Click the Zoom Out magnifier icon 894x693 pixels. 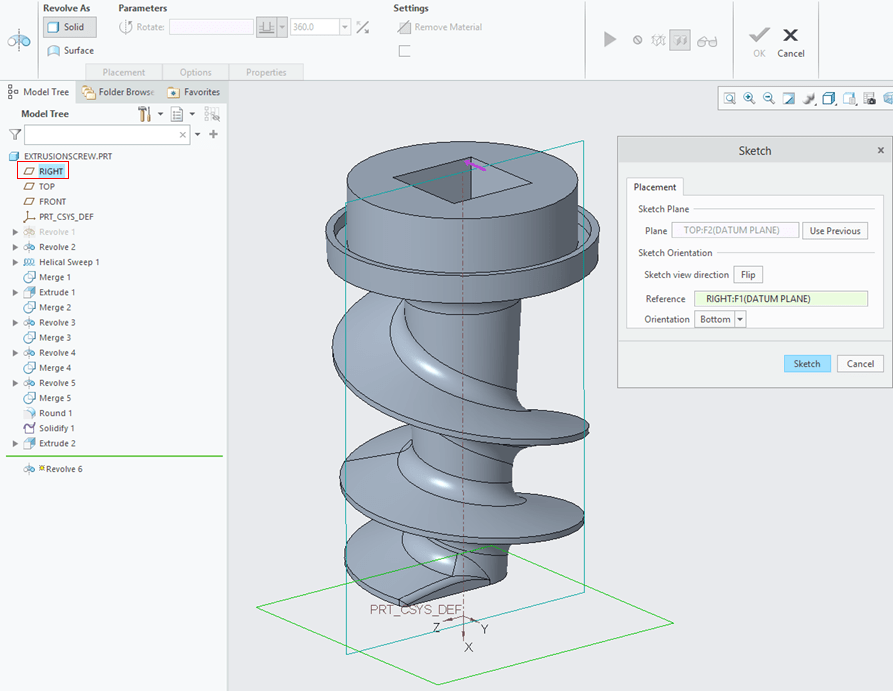coord(769,98)
